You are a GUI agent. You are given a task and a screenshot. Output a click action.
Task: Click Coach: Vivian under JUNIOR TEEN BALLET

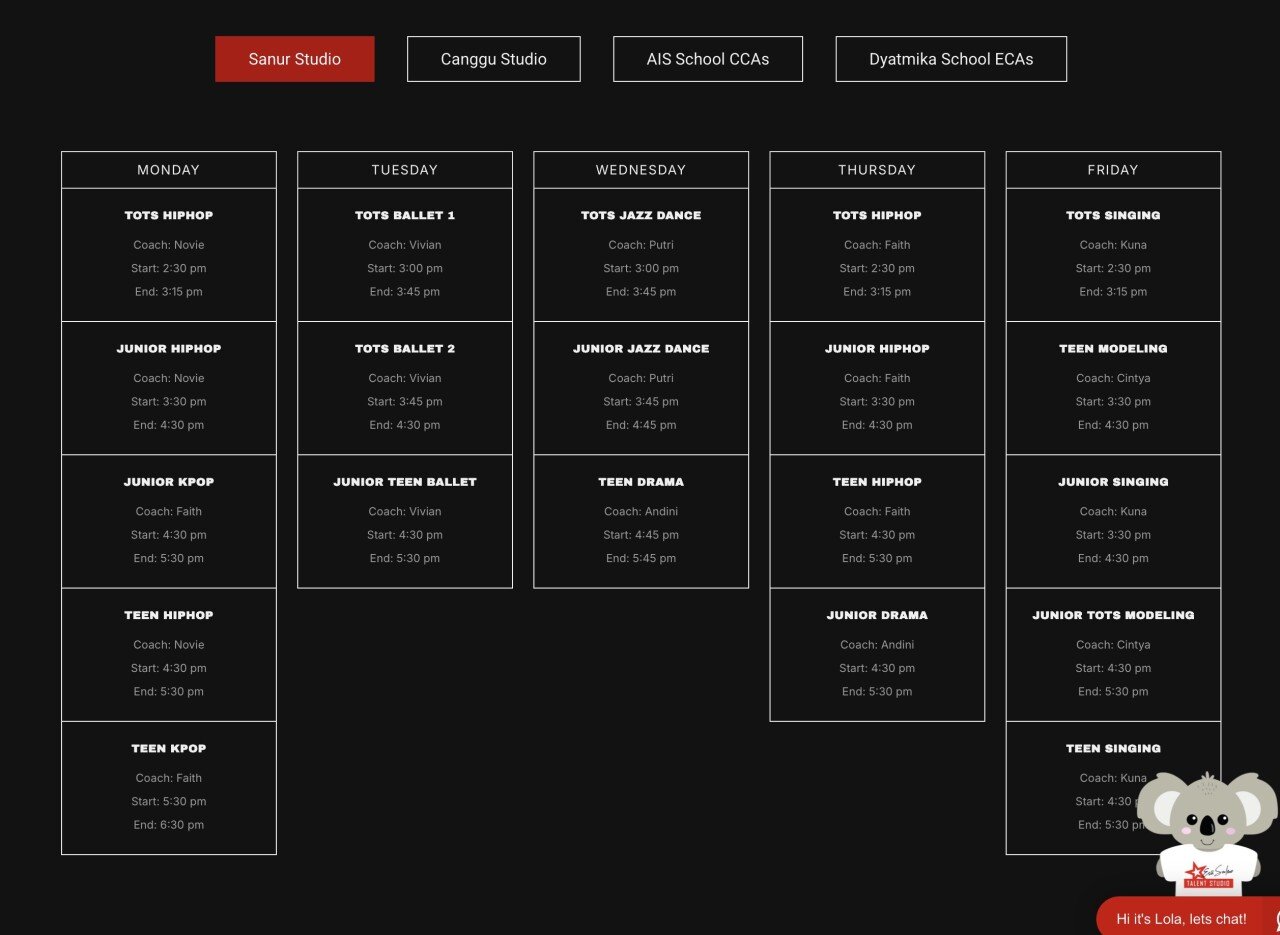(405, 511)
